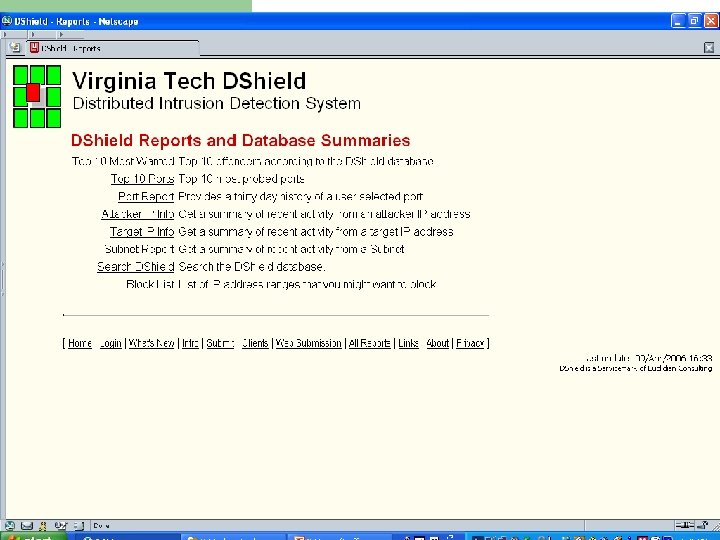Restore down the Netscape window

pos(694,21)
